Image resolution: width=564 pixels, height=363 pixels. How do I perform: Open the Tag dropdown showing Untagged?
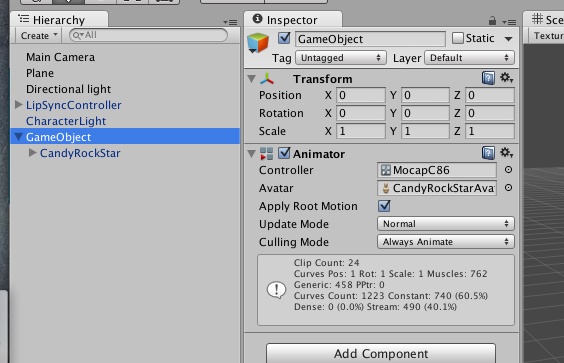click(x=341, y=58)
